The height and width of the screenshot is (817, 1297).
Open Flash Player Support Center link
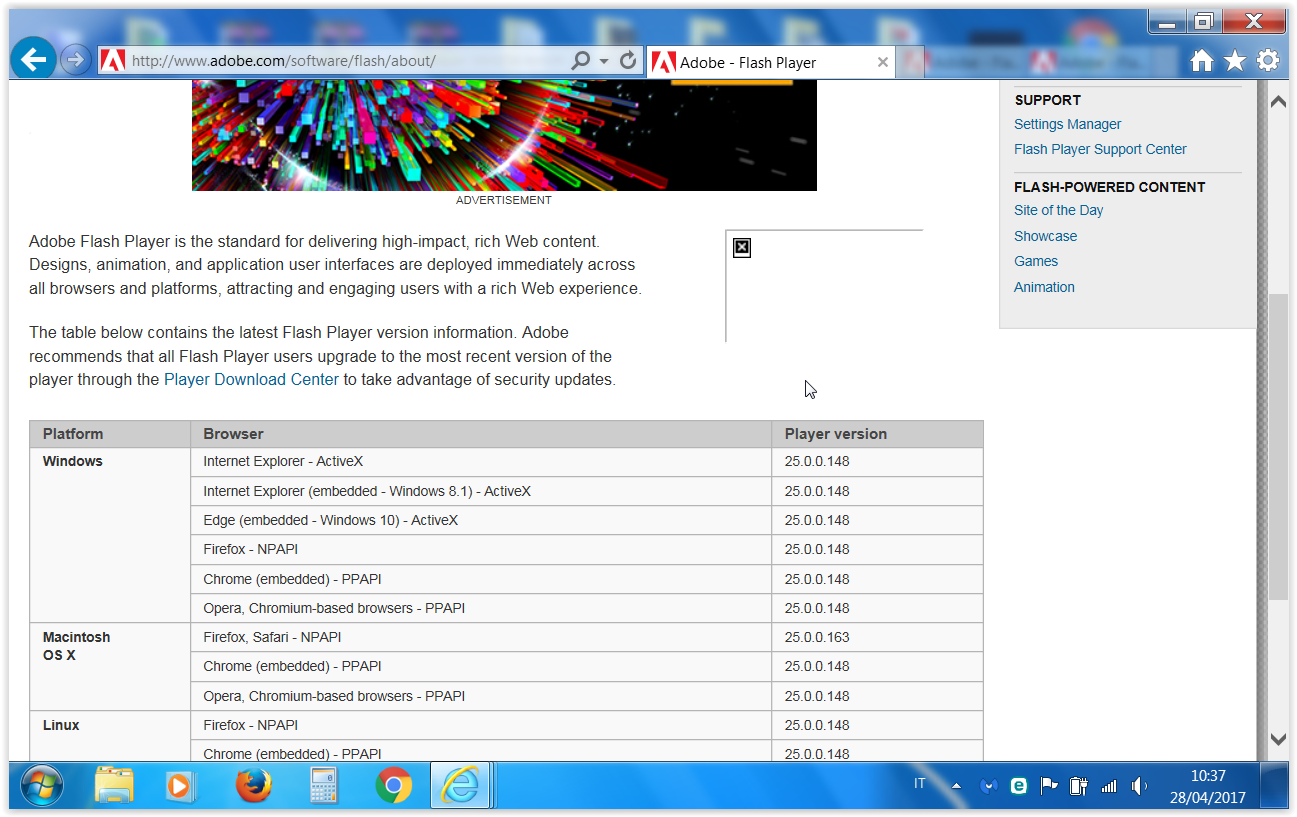(x=1100, y=149)
